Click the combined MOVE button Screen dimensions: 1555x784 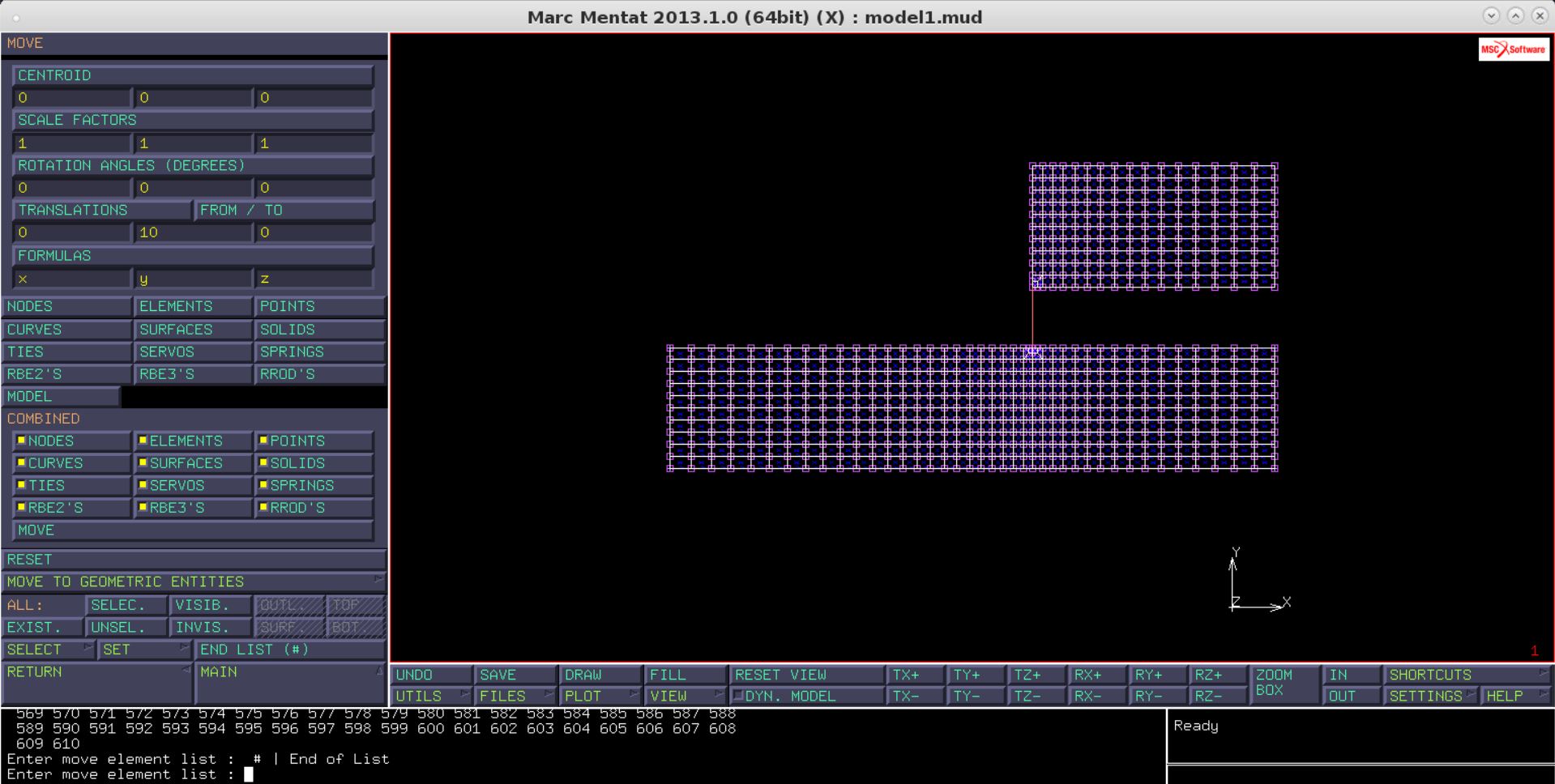click(x=193, y=530)
